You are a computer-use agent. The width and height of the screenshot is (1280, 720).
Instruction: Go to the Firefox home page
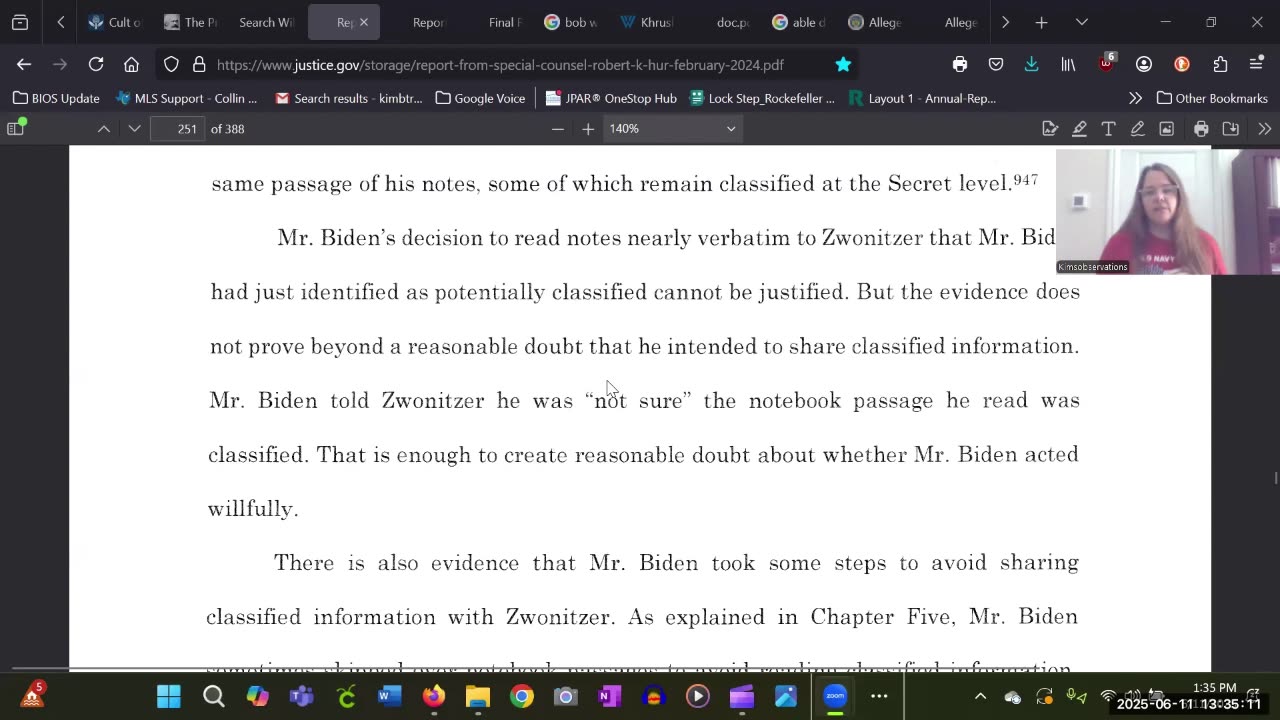131,64
